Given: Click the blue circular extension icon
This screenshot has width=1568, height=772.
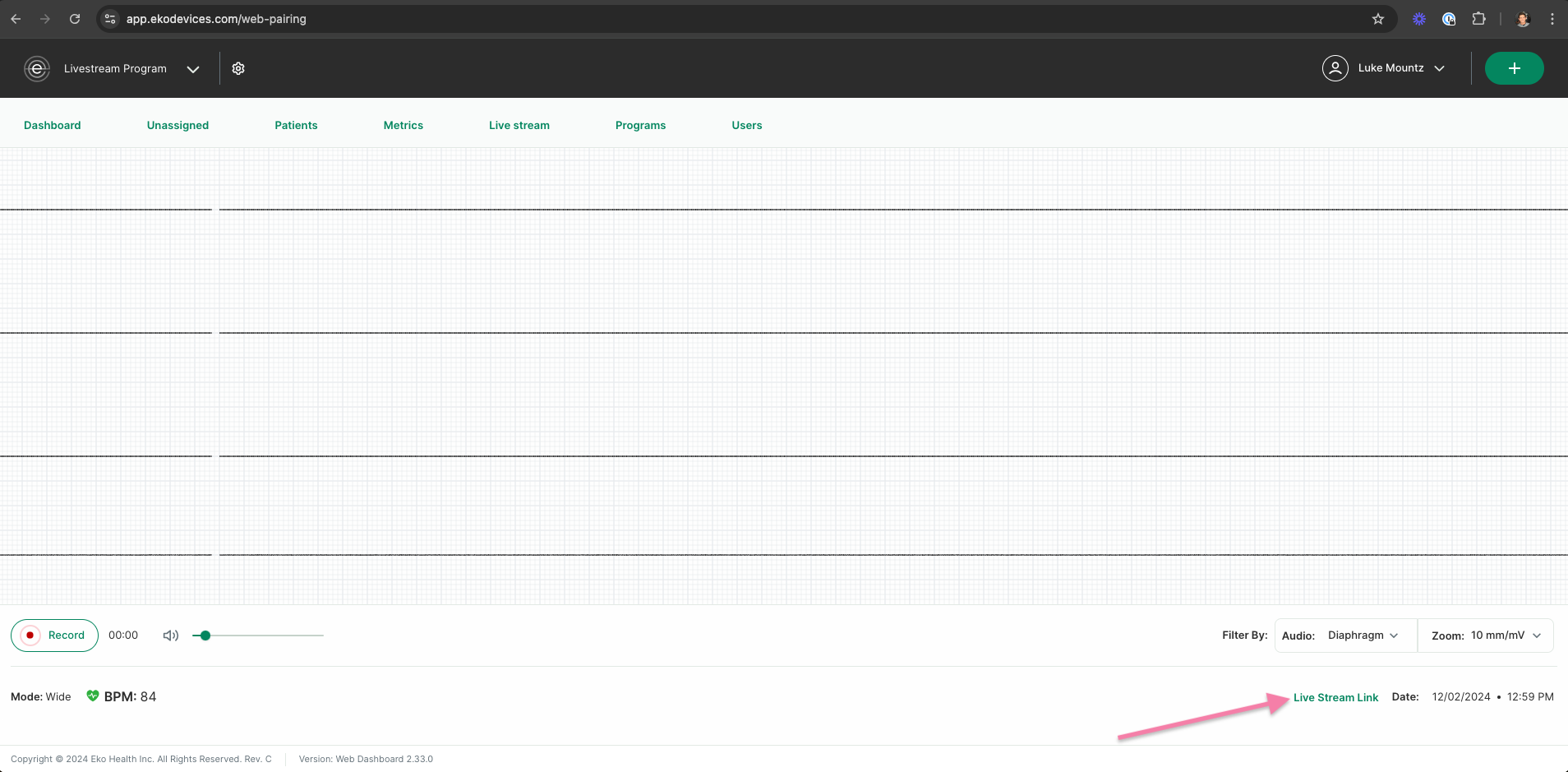Looking at the screenshot, I should [1449, 19].
